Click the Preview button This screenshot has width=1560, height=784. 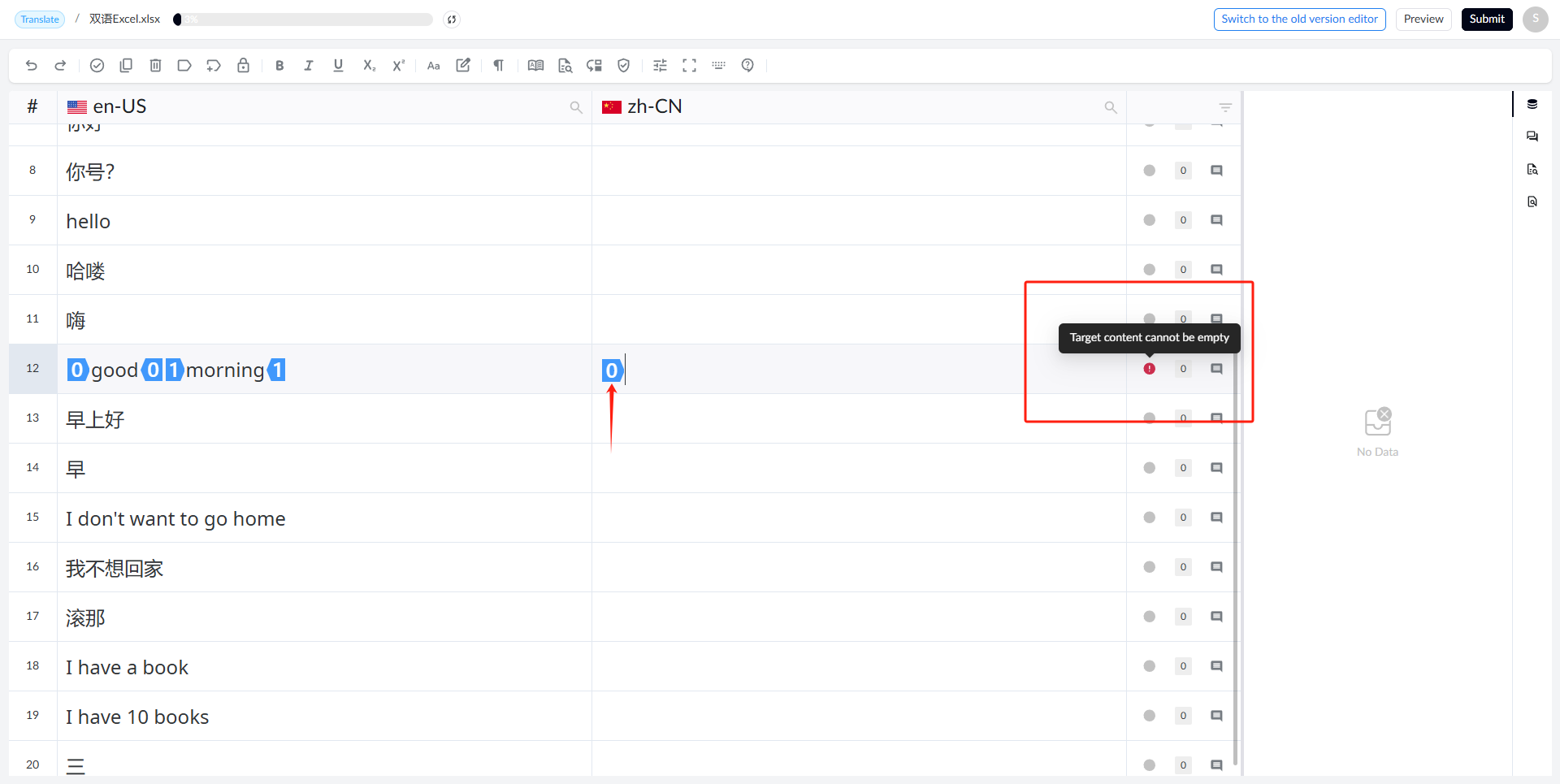click(1423, 19)
